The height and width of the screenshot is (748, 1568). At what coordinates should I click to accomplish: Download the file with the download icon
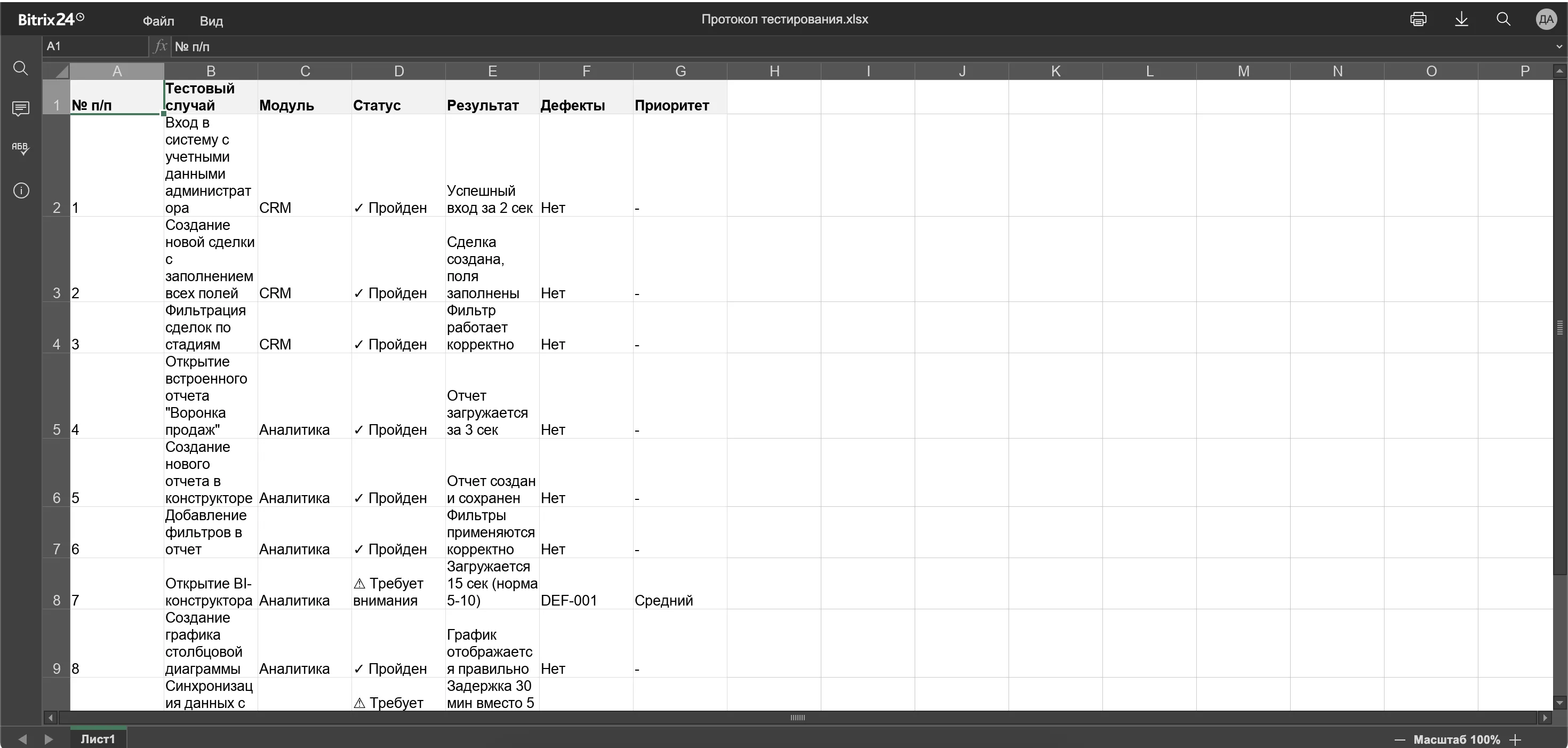click(1461, 20)
